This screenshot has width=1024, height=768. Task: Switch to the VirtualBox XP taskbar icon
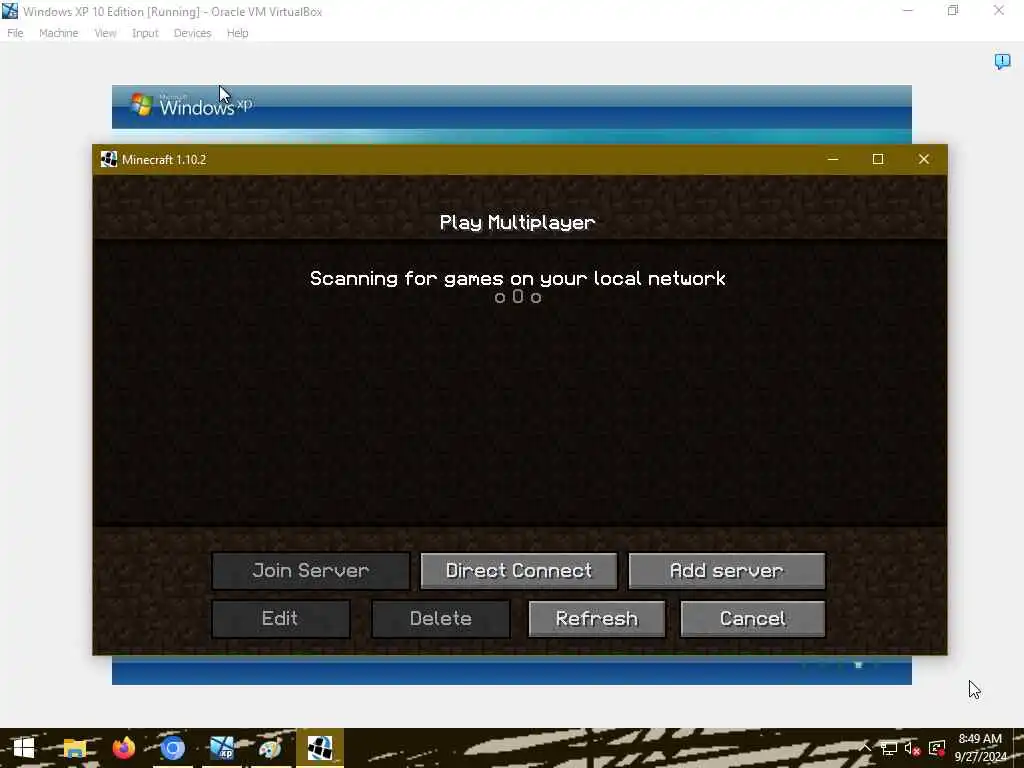222,748
